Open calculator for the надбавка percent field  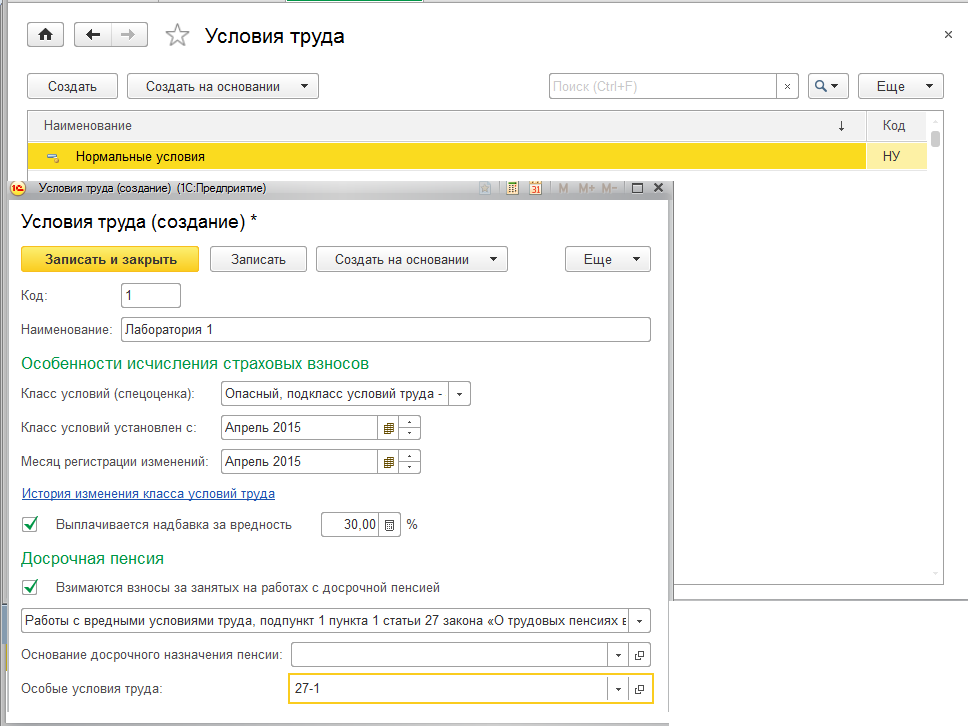(x=390, y=524)
